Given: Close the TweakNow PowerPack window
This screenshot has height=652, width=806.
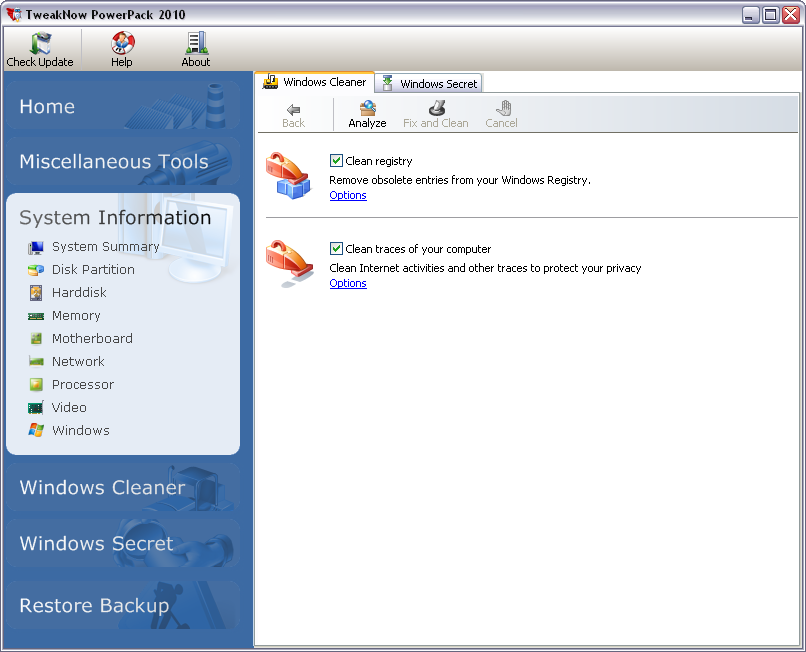Looking at the screenshot, I should pyautogui.click(x=790, y=15).
